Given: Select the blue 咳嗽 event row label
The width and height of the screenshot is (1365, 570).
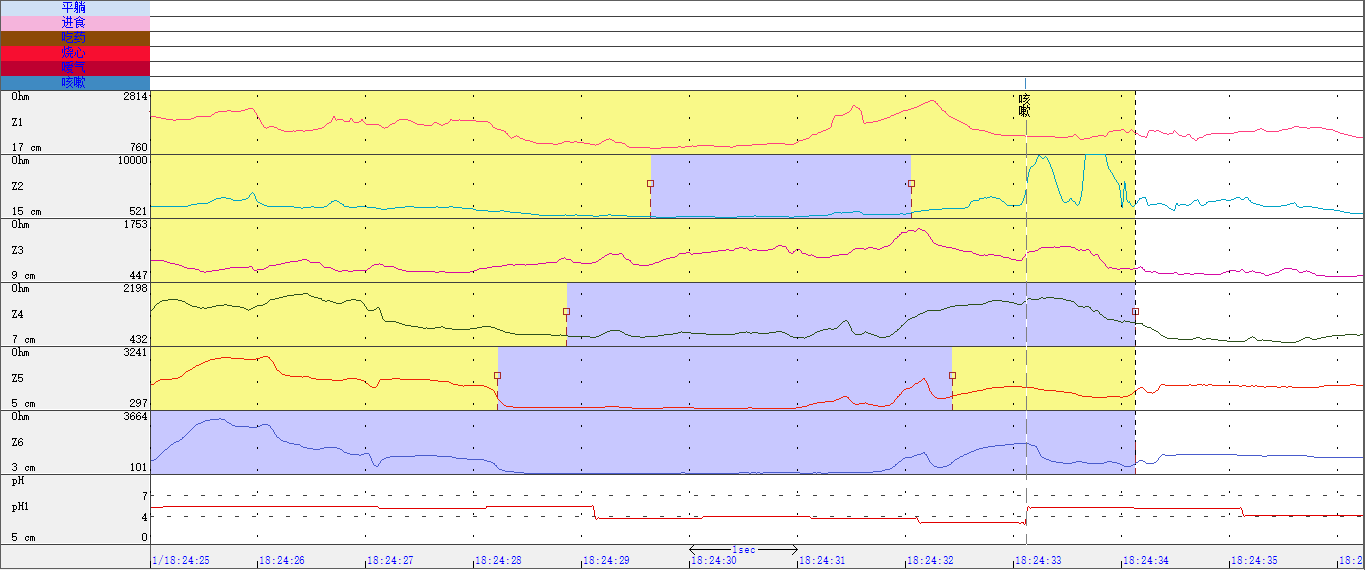Looking at the screenshot, I should [x=74, y=83].
